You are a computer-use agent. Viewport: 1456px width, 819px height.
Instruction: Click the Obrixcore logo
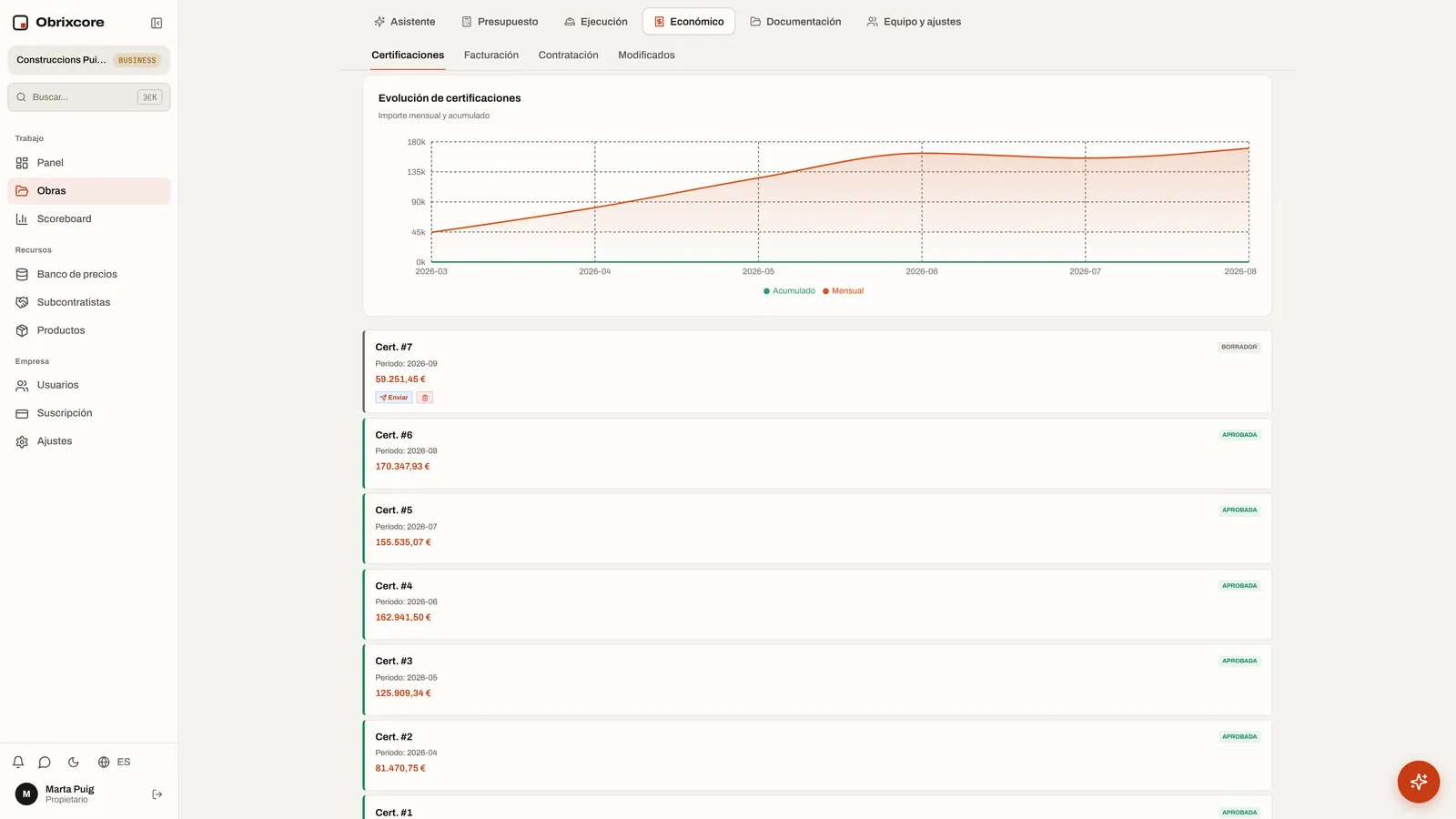(58, 22)
